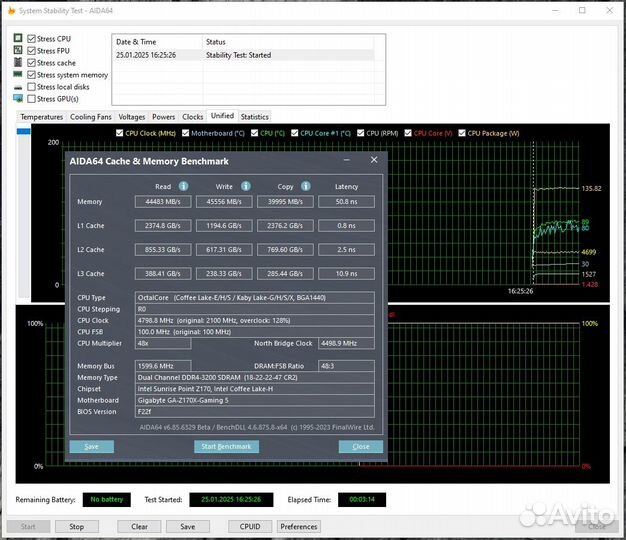Select the Unified tab
This screenshot has height=540, width=626.
[x=222, y=116]
